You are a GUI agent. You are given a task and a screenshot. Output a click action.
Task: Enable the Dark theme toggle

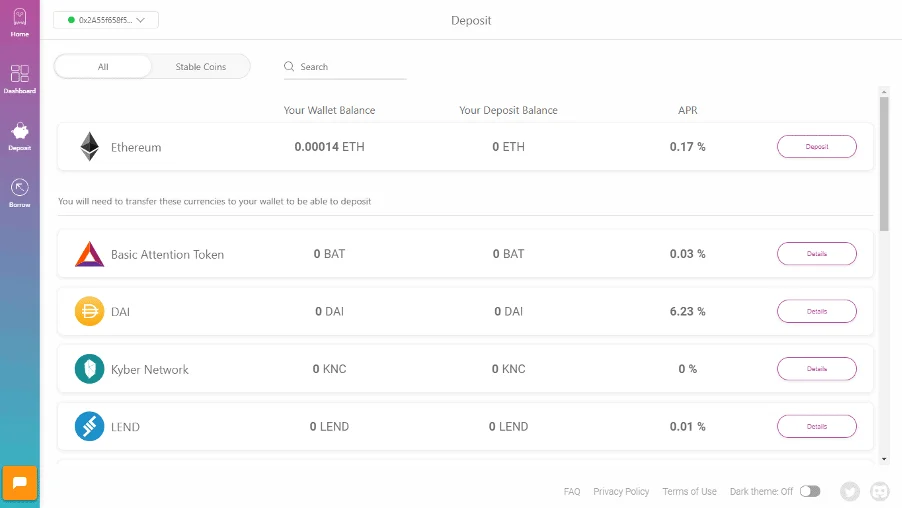(x=809, y=491)
